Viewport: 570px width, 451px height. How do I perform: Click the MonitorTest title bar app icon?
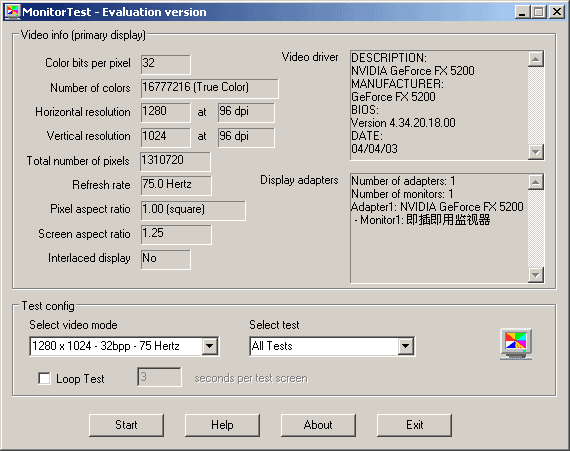(12, 12)
